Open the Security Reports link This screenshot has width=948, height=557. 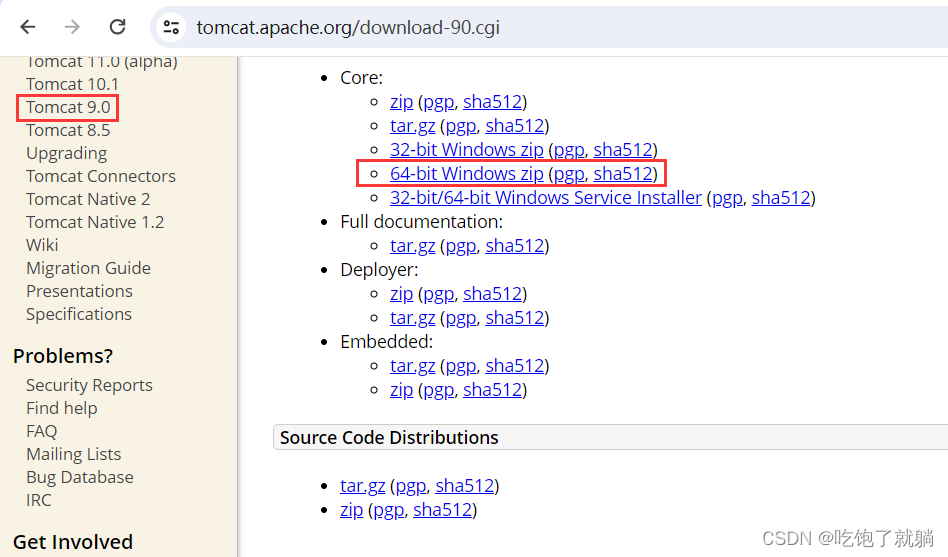tap(89, 385)
